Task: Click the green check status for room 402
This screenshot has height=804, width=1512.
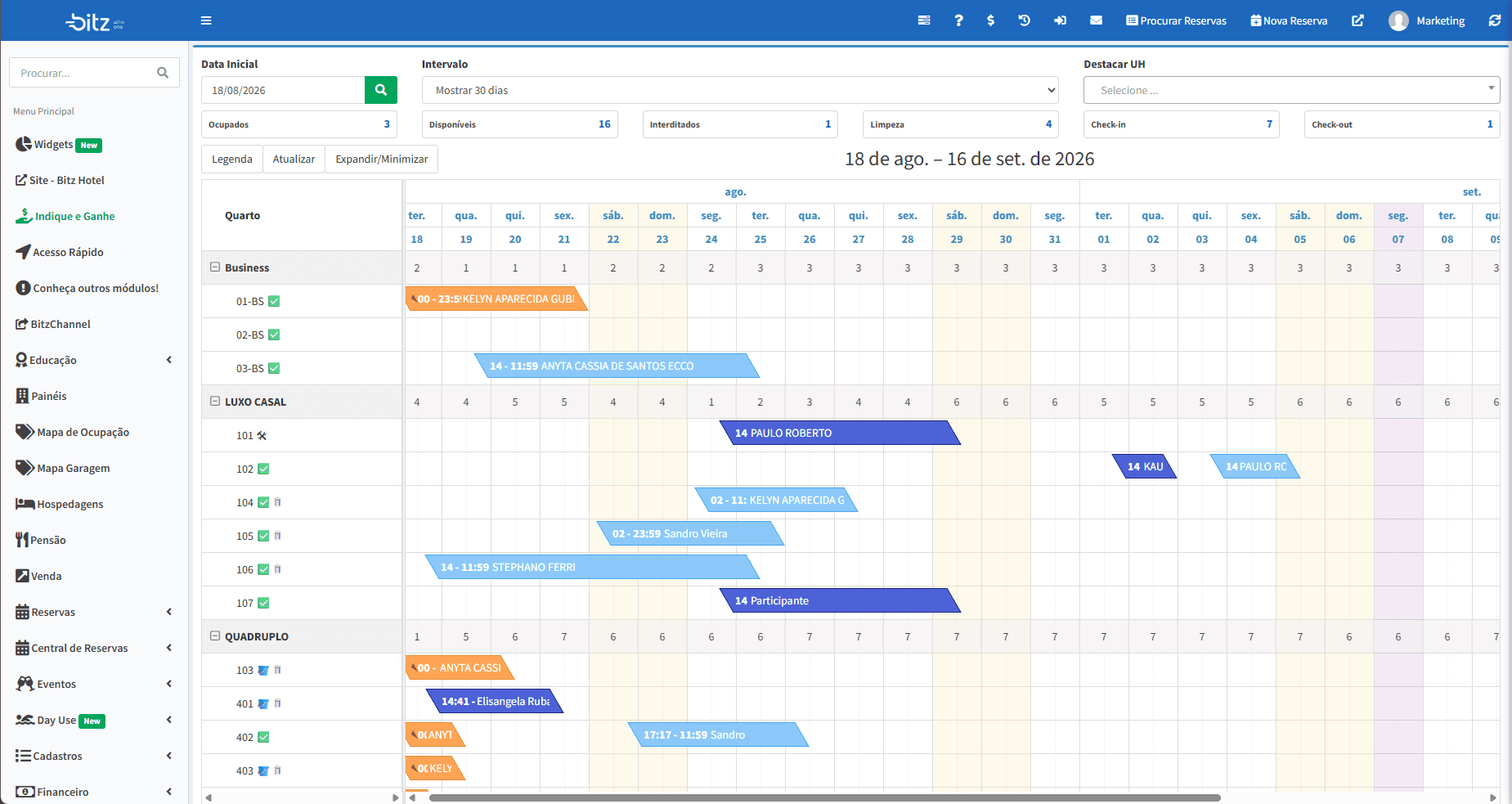Action: coord(263,737)
